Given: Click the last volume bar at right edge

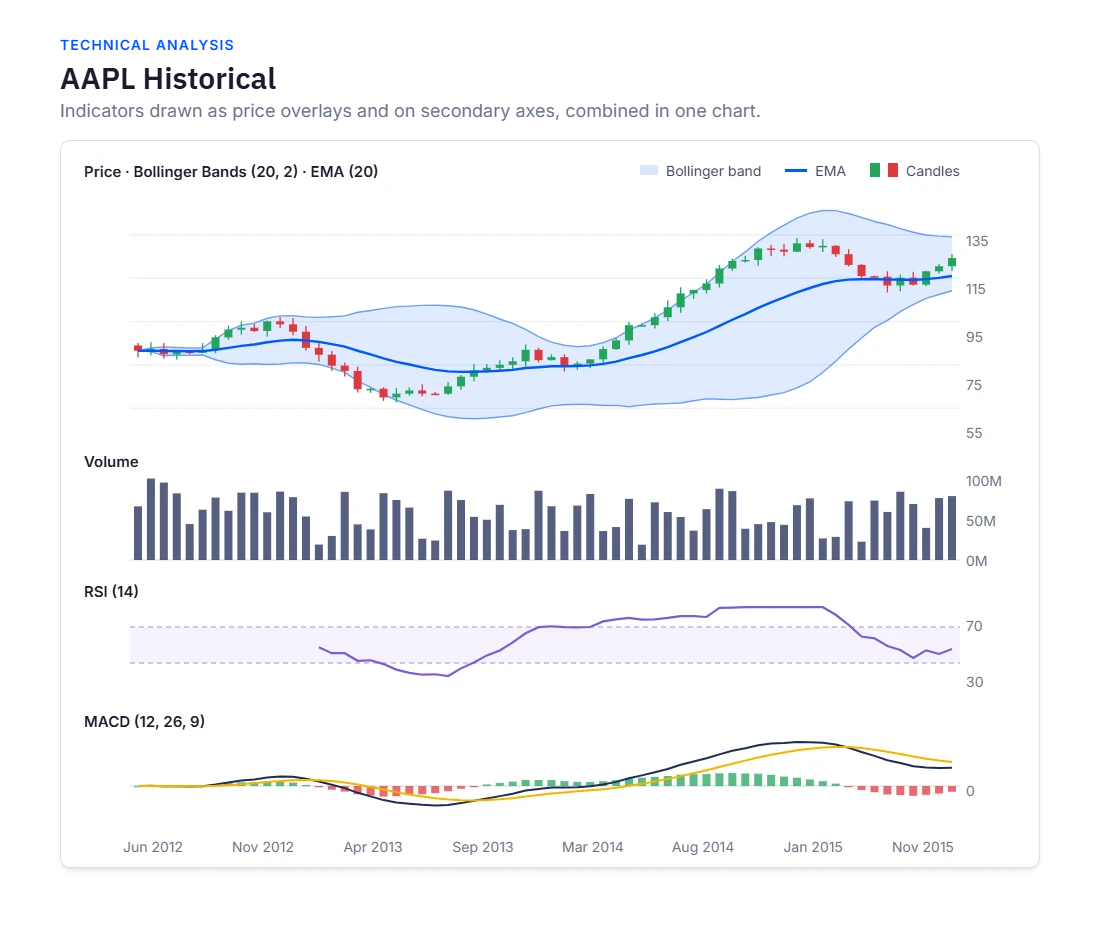Looking at the screenshot, I should pyautogui.click(x=952, y=528).
